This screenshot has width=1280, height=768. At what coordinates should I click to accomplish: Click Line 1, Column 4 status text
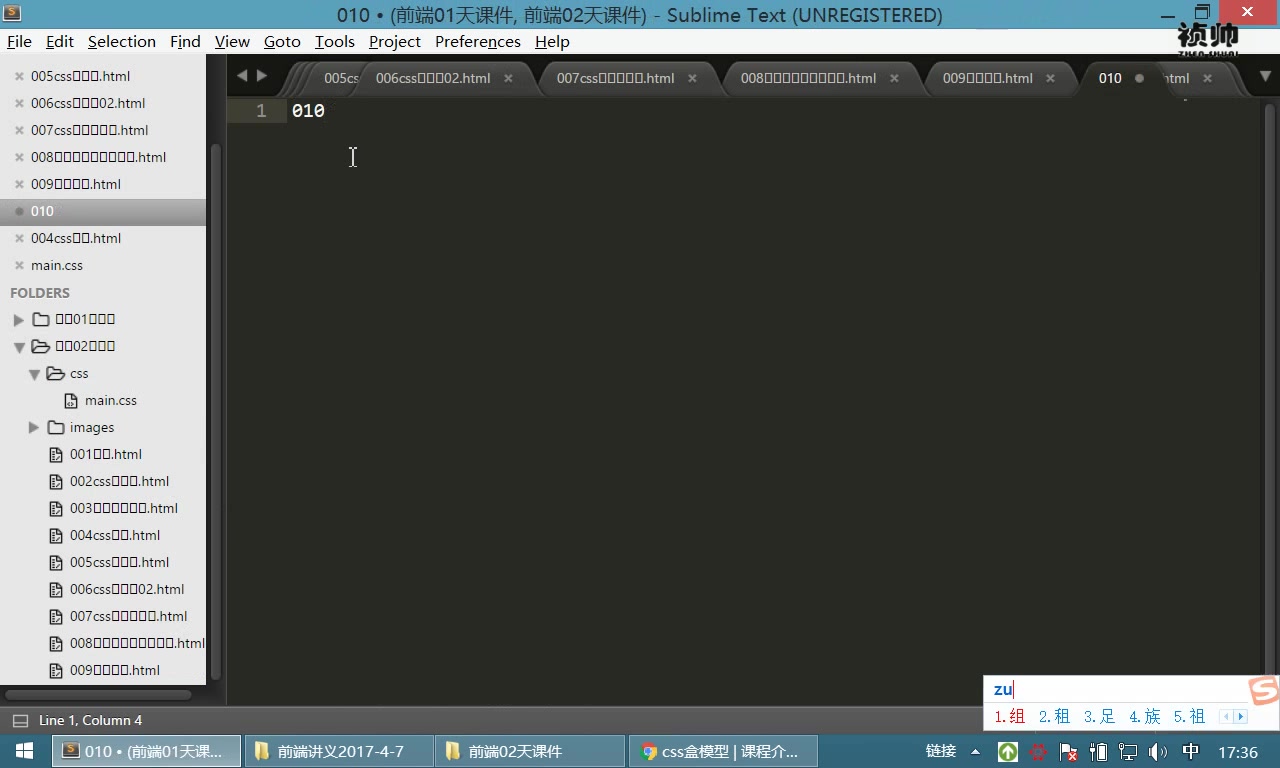(x=91, y=720)
